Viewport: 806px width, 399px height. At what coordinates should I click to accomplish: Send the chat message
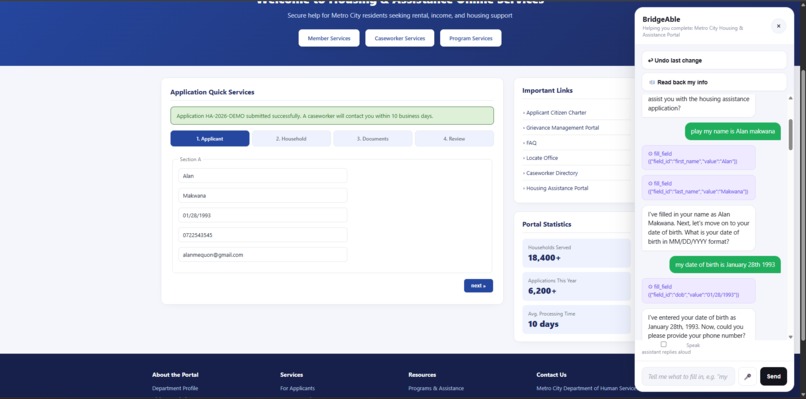(773, 376)
